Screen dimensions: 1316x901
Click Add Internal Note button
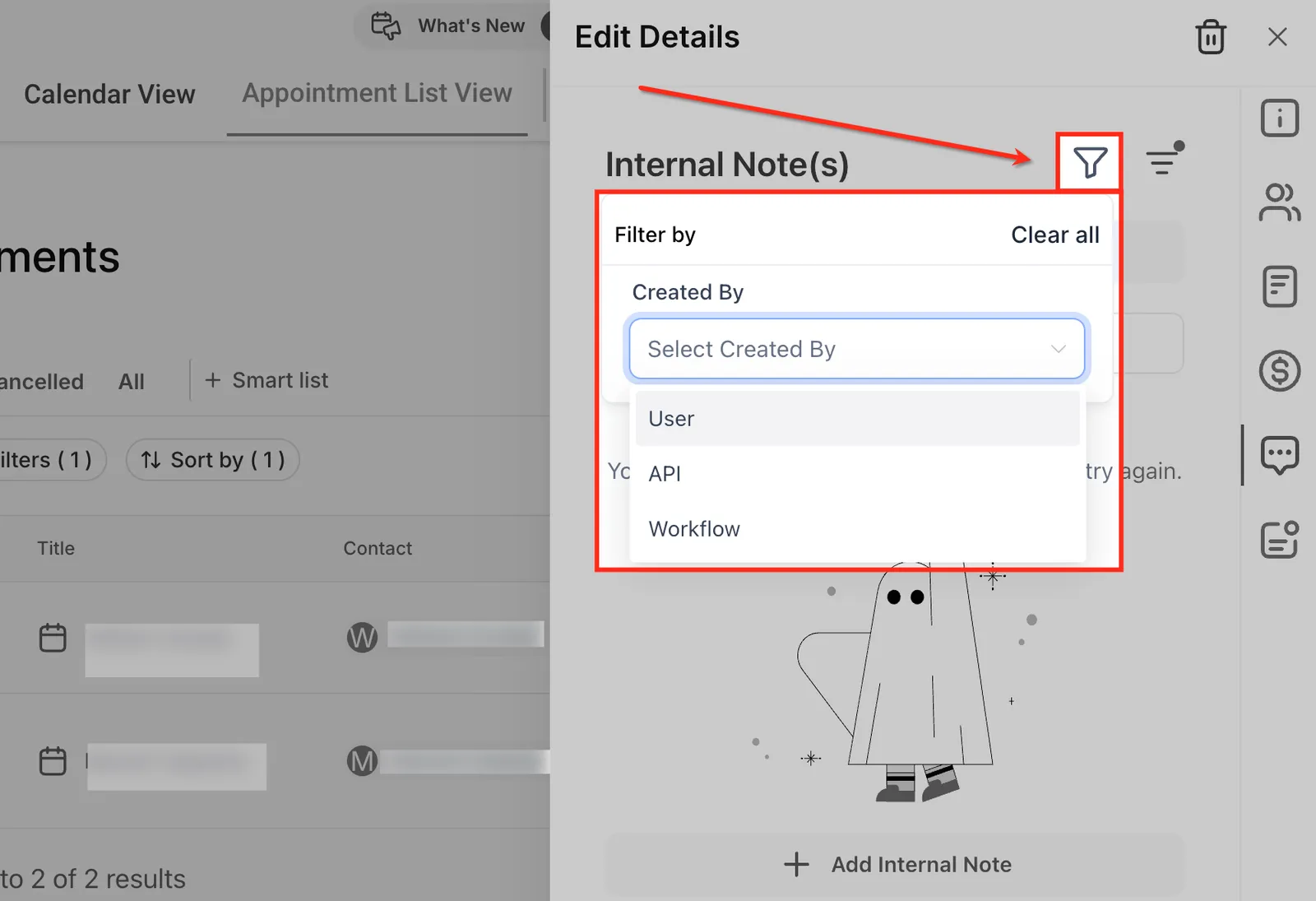[895, 865]
